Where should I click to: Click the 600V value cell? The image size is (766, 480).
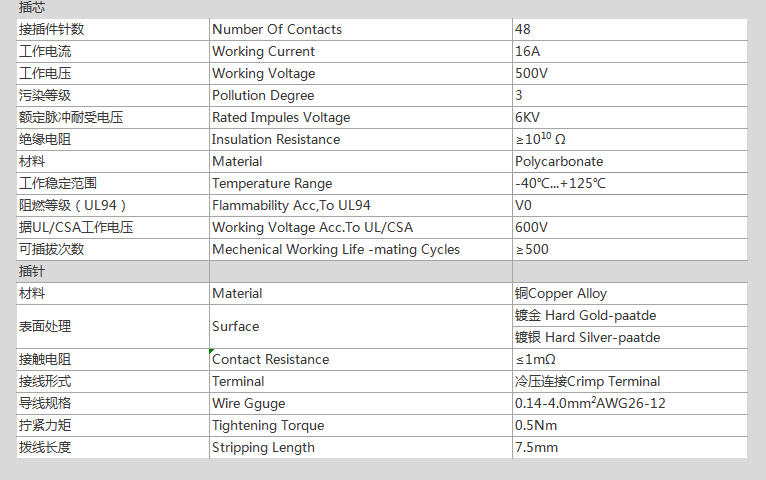531,227
